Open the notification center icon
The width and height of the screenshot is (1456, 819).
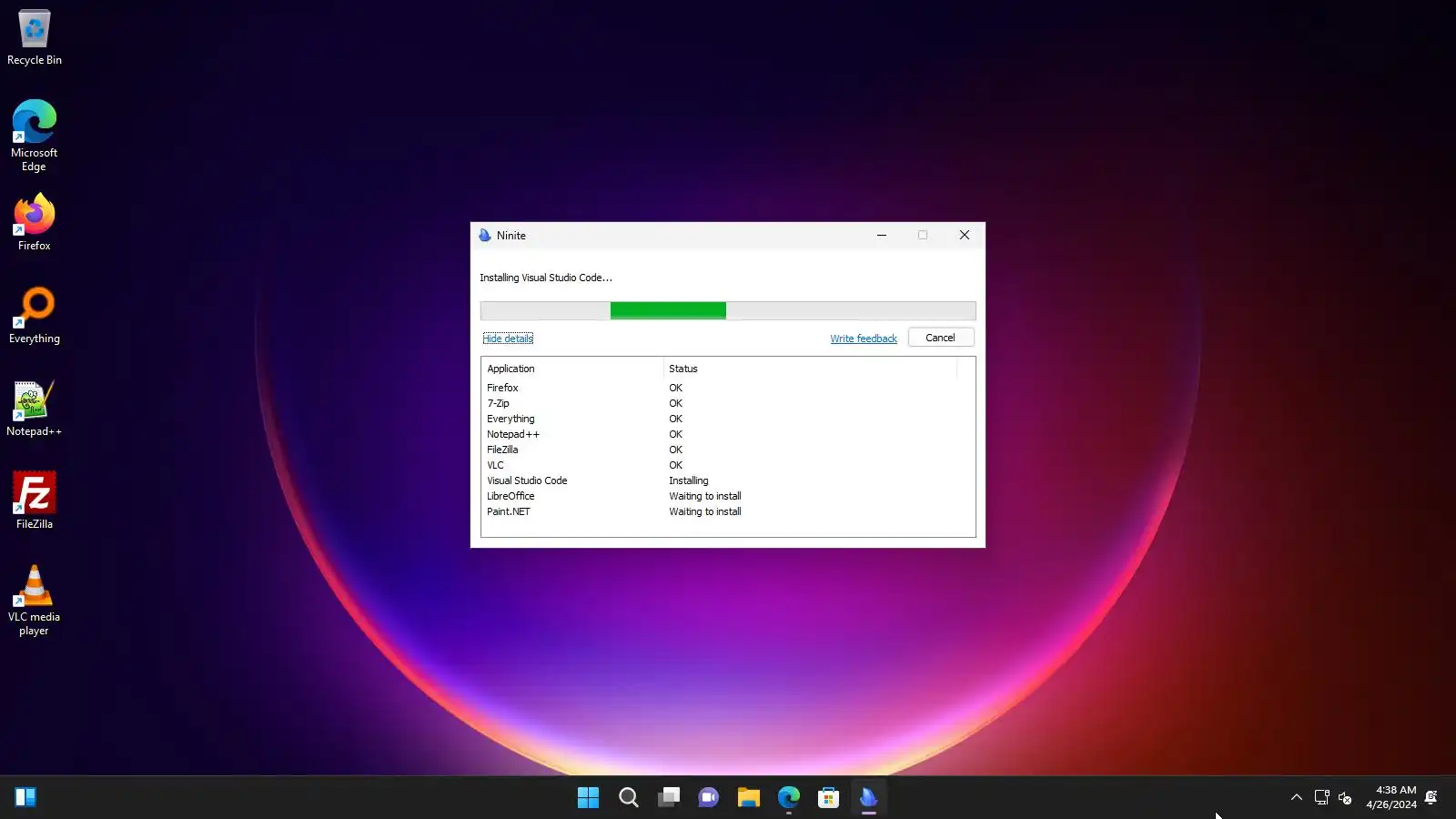pyautogui.click(x=1431, y=798)
